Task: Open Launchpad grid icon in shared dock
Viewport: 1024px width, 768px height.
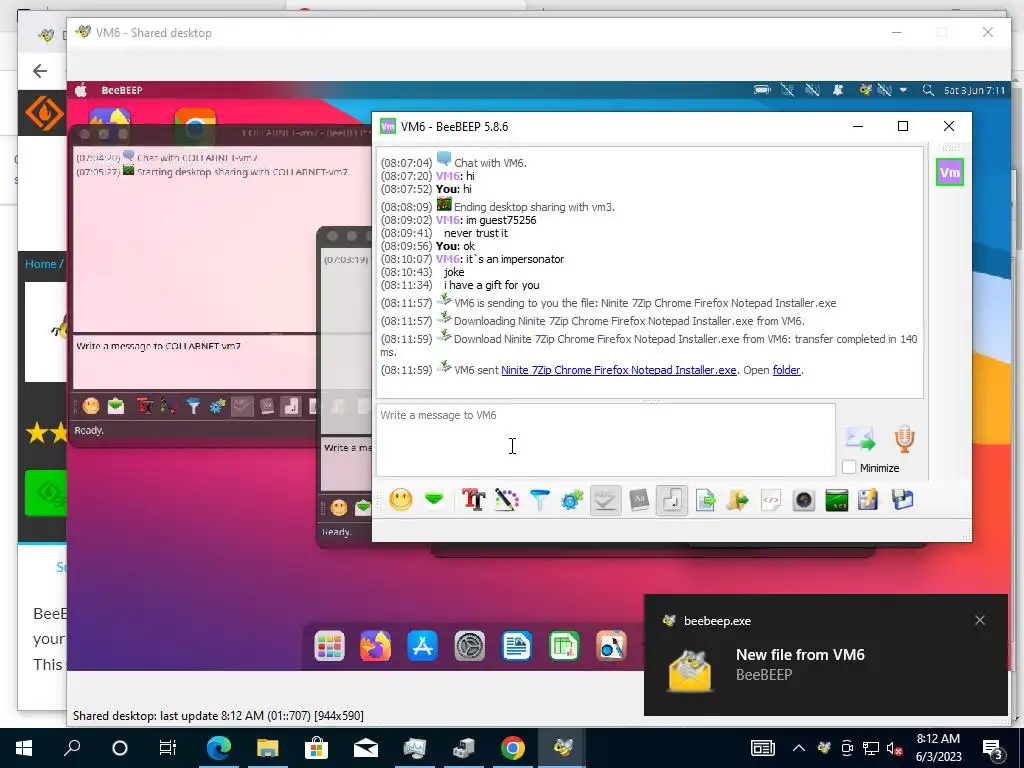Action: click(x=329, y=647)
